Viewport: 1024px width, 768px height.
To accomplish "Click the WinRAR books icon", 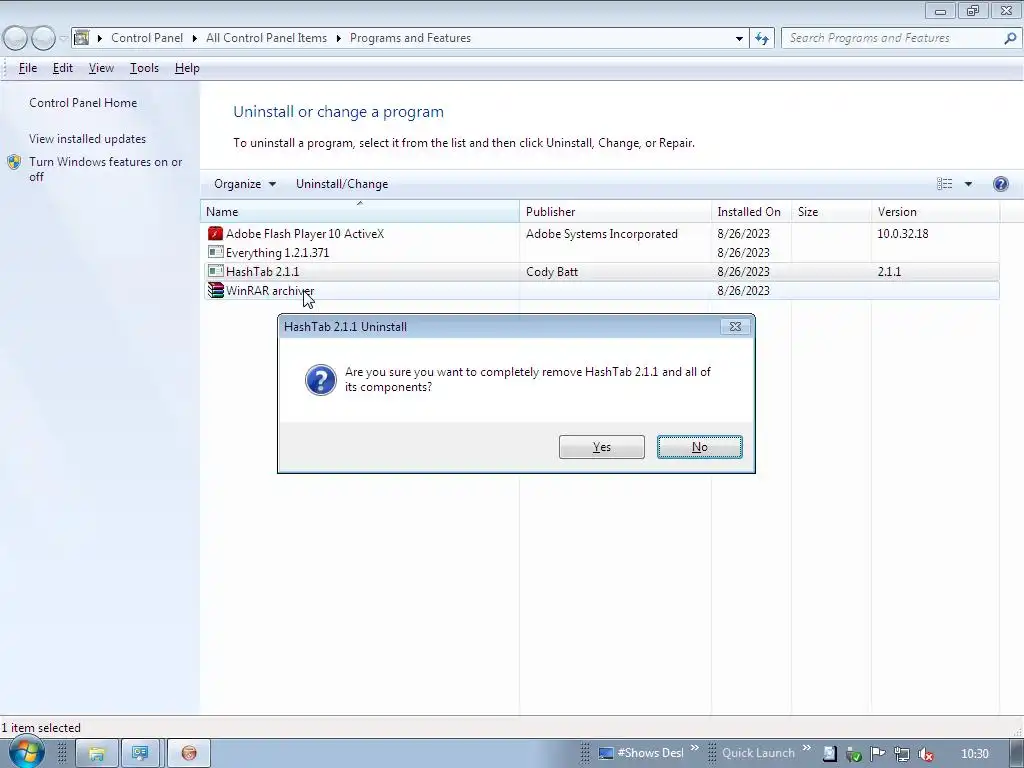I will pyautogui.click(x=215, y=290).
